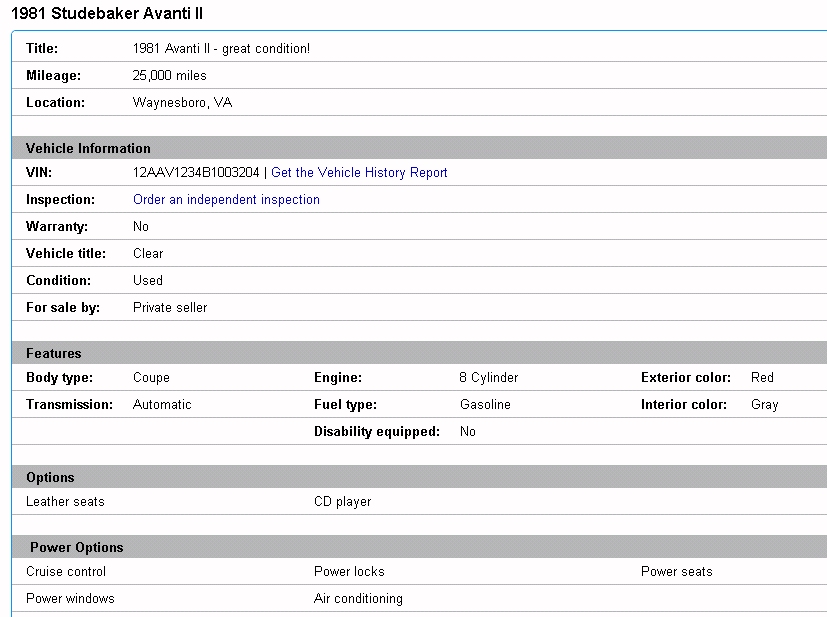Click the Options section header
Image resolution: width=827 pixels, height=617 pixels.
(x=50, y=477)
